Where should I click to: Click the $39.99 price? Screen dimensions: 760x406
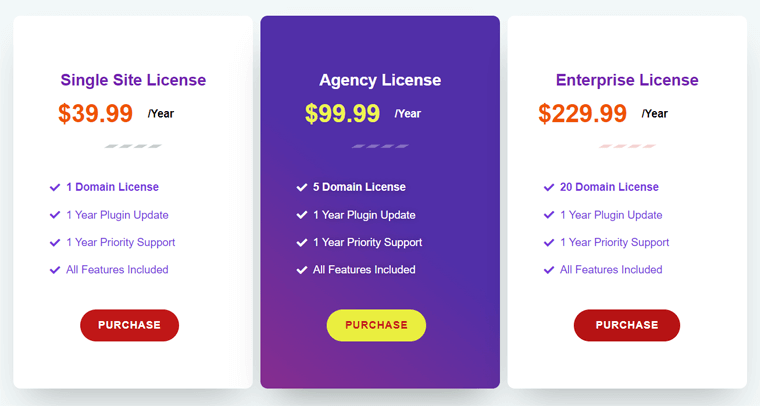click(x=95, y=114)
